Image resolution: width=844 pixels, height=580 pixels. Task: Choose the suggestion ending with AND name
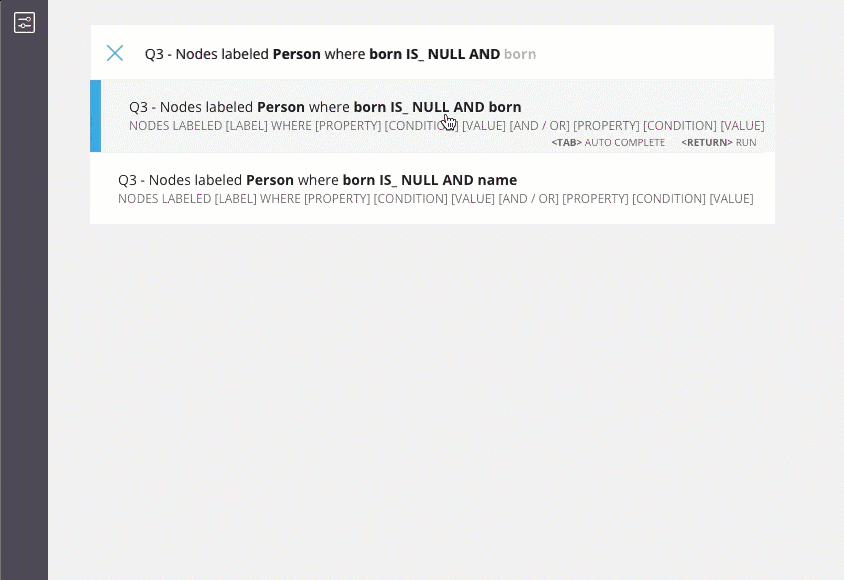coord(432,188)
